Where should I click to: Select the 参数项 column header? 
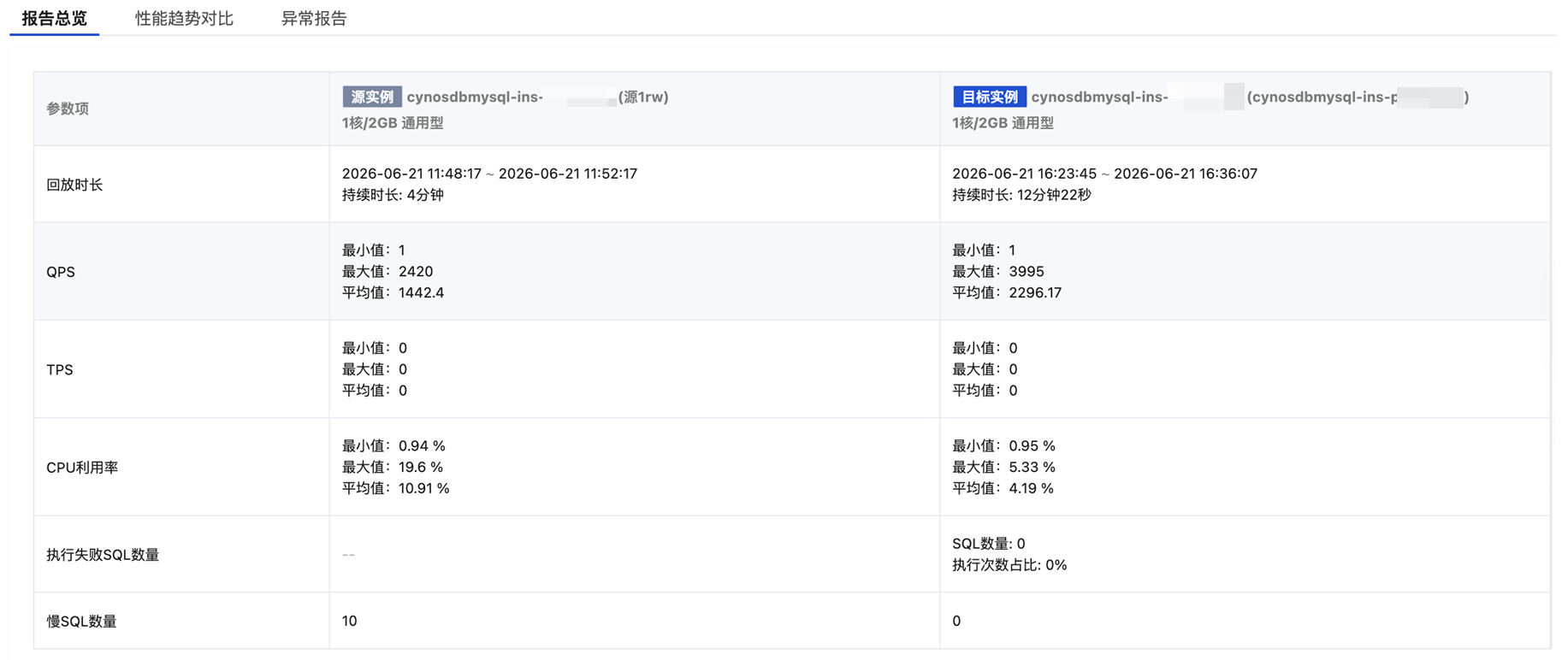click(x=68, y=109)
